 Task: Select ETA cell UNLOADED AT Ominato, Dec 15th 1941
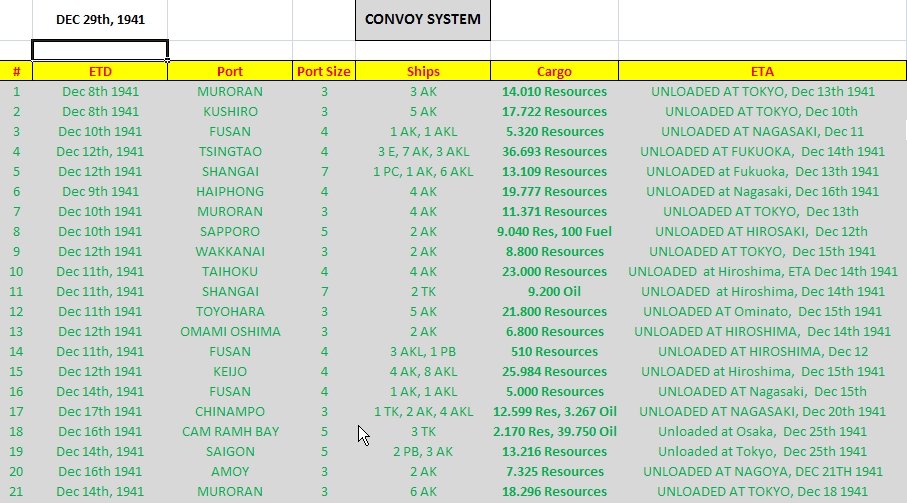click(x=762, y=311)
